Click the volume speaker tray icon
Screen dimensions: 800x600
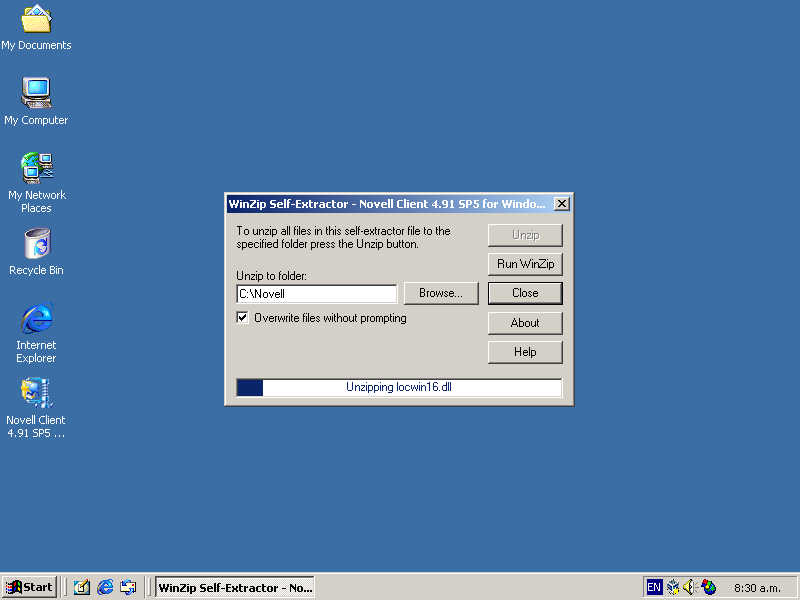coord(690,587)
